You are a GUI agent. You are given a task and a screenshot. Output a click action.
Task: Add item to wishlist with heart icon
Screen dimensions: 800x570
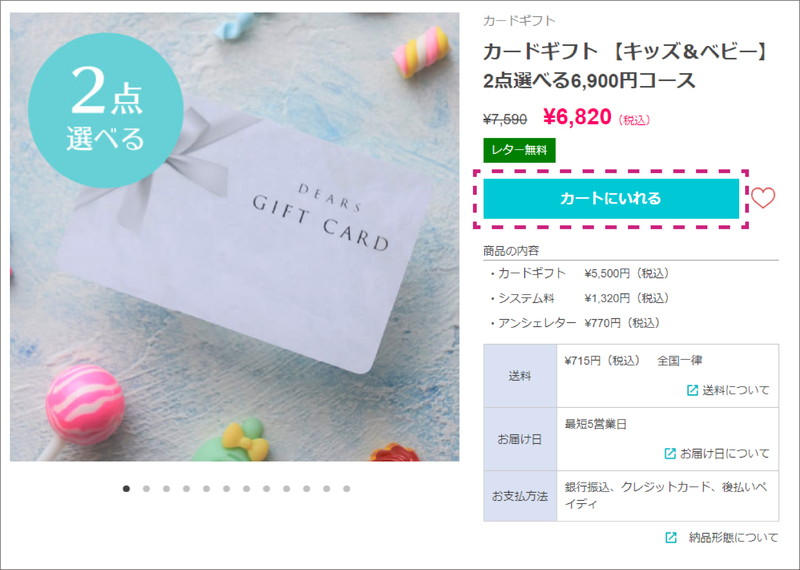point(763,197)
